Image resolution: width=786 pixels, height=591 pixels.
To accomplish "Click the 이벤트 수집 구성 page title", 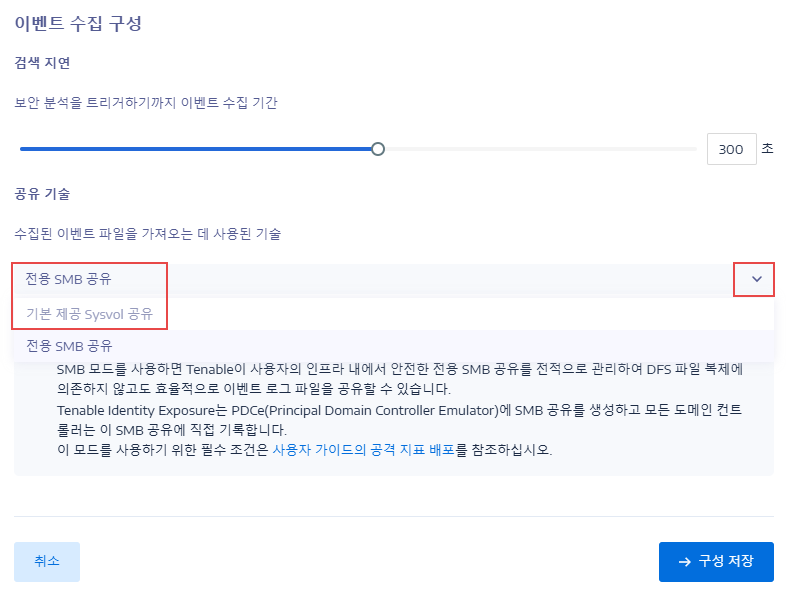I will click(x=78, y=23).
